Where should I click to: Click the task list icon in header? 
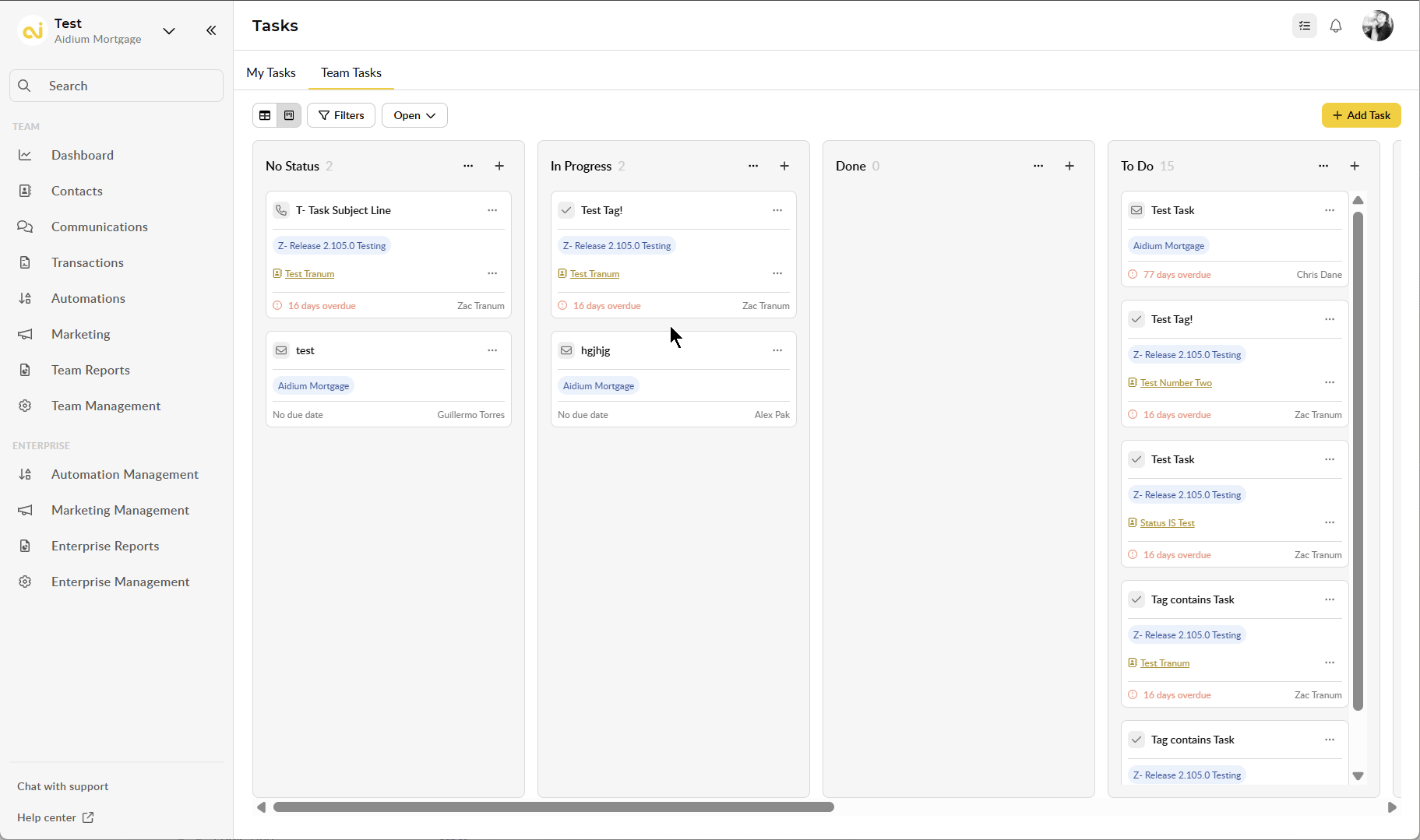click(1305, 26)
